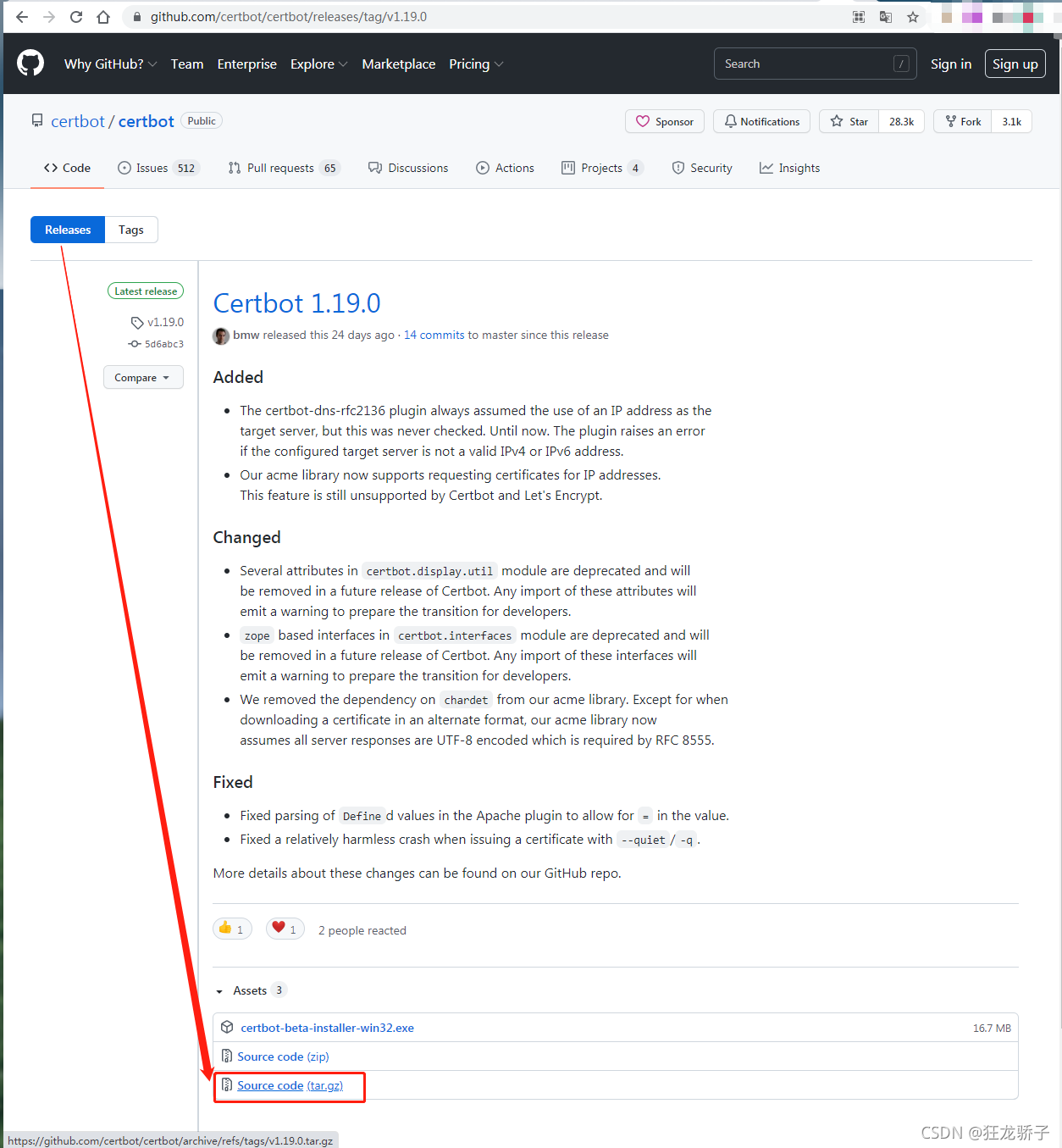Viewport: 1062px width, 1148px height.
Task: Click Sign in
Action: [x=951, y=64]
